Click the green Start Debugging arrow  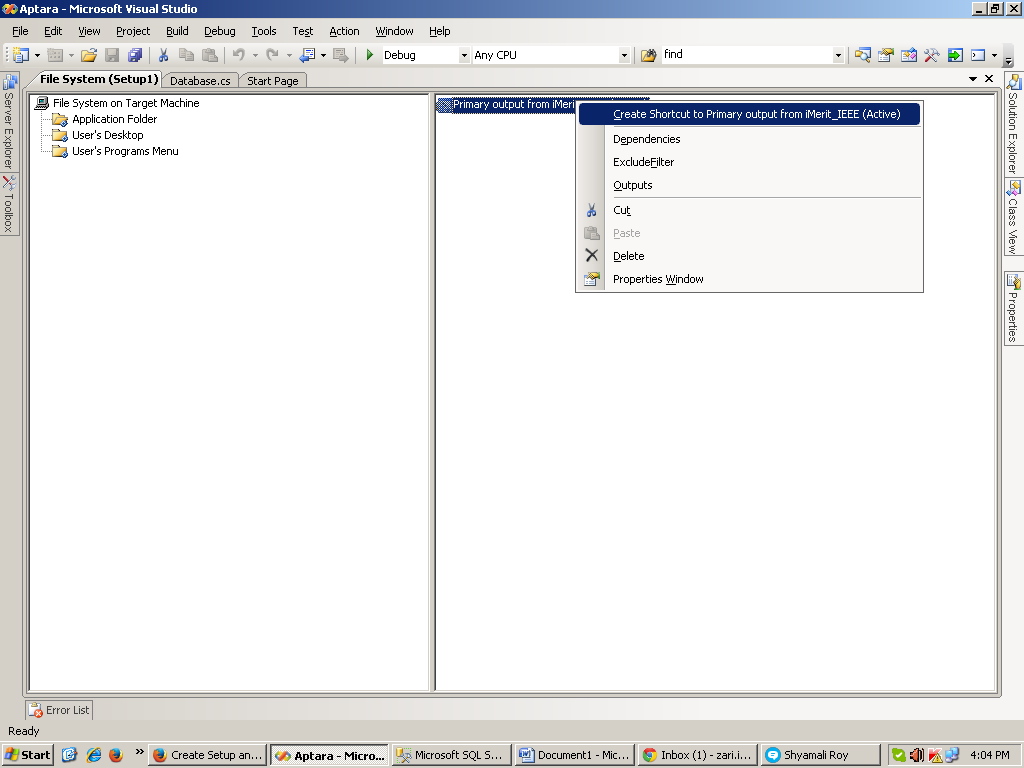370,56
